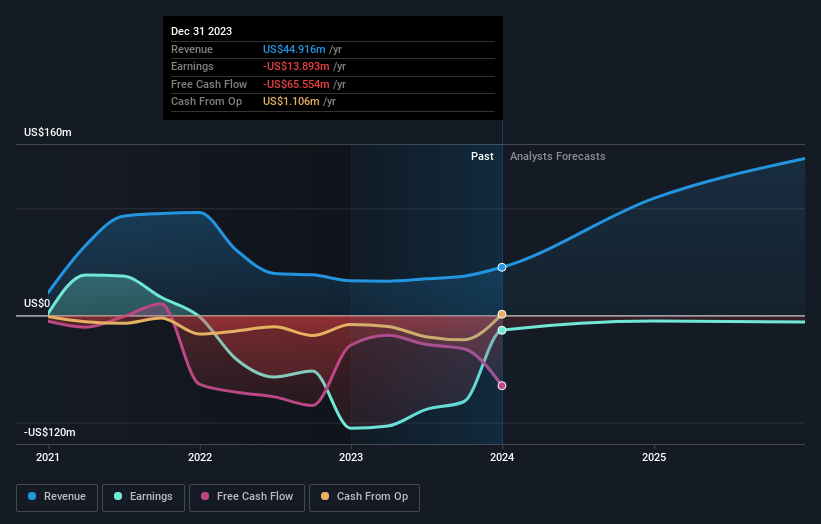Viewport: 821px width, 524px height.
Task: Click the Past label
Action: pos(482,157)
